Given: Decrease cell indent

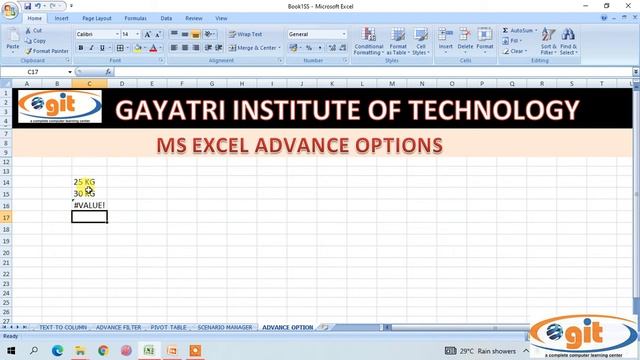Looking at the screenshot, I should pos(208,48).
